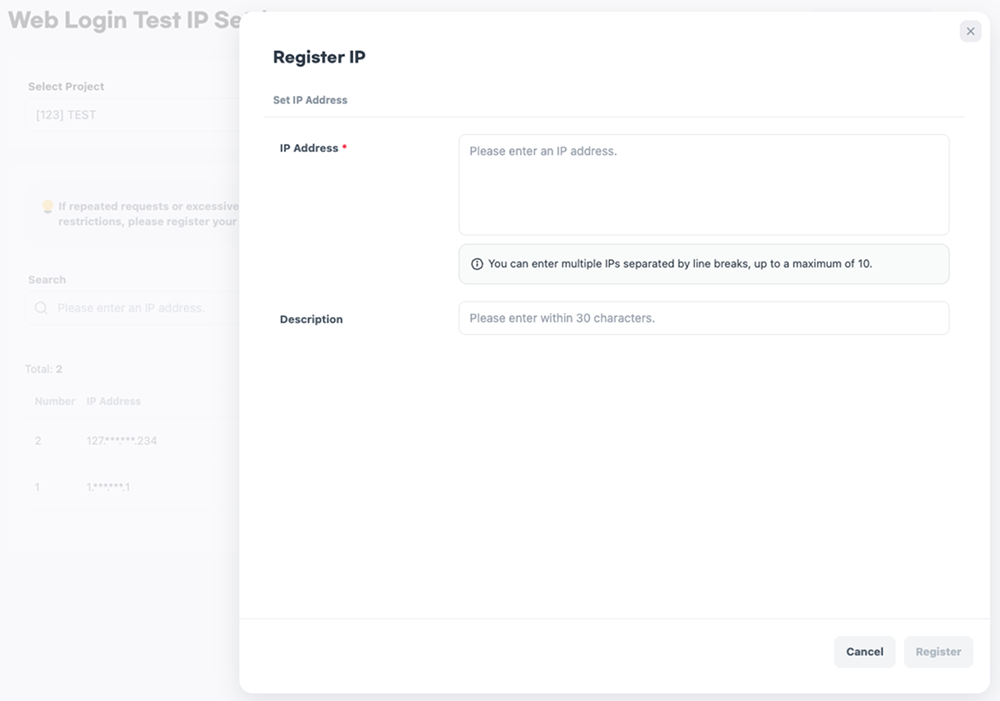Click the Total: 2 count text
The width and height of the screenshot is (1000, 701).
[44, 369]
